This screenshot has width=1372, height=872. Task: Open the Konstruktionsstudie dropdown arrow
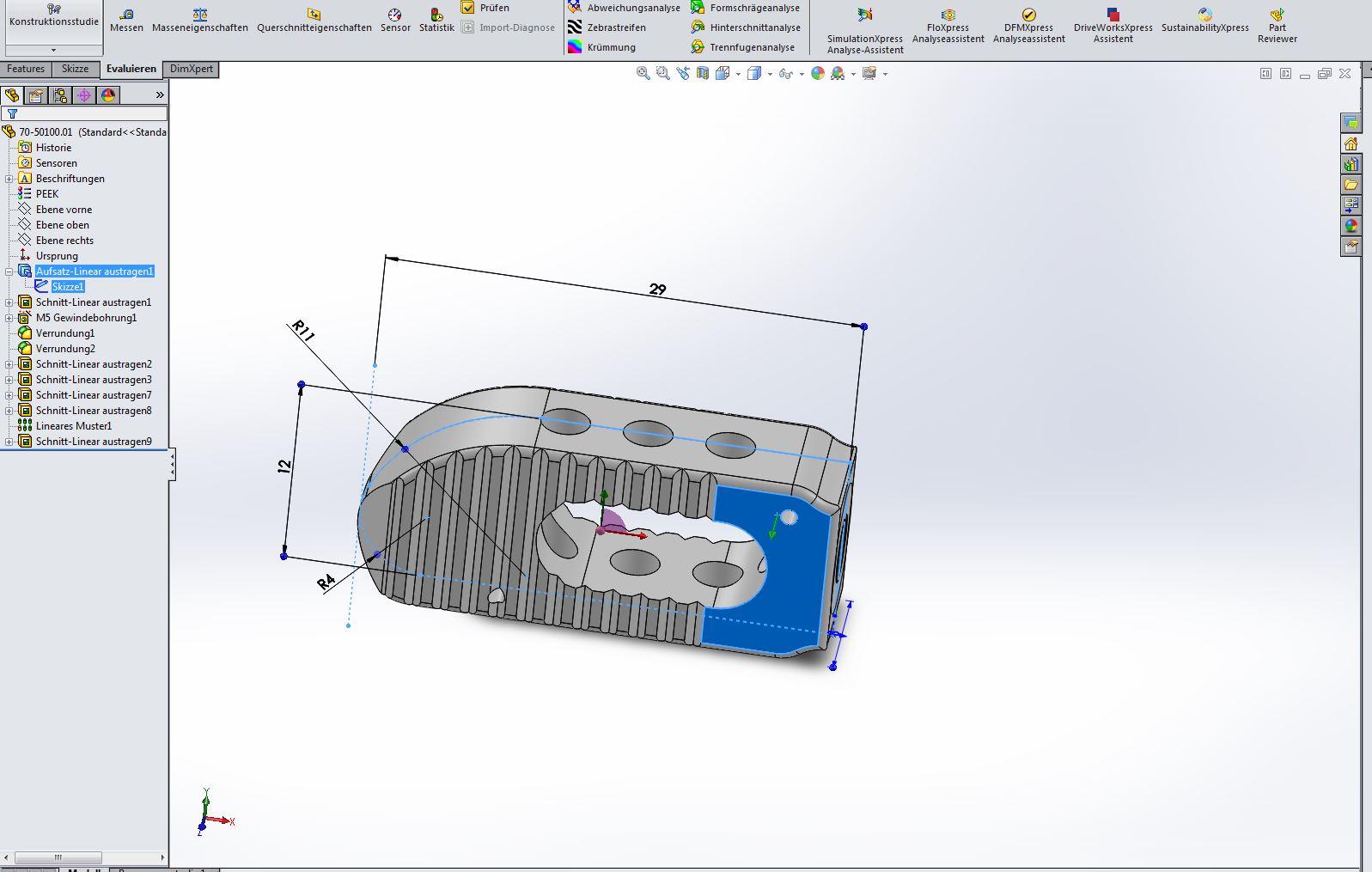click(x=53, y=50)
